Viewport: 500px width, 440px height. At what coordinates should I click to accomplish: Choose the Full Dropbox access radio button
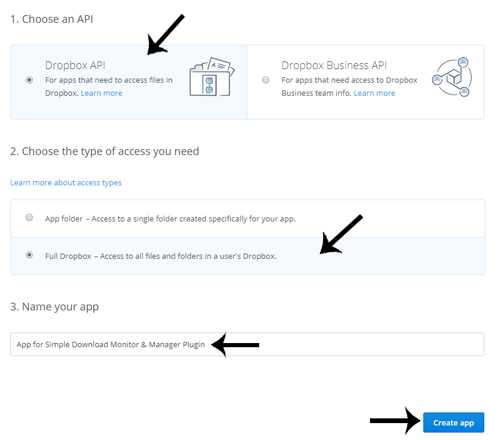[x=29, y=255]
